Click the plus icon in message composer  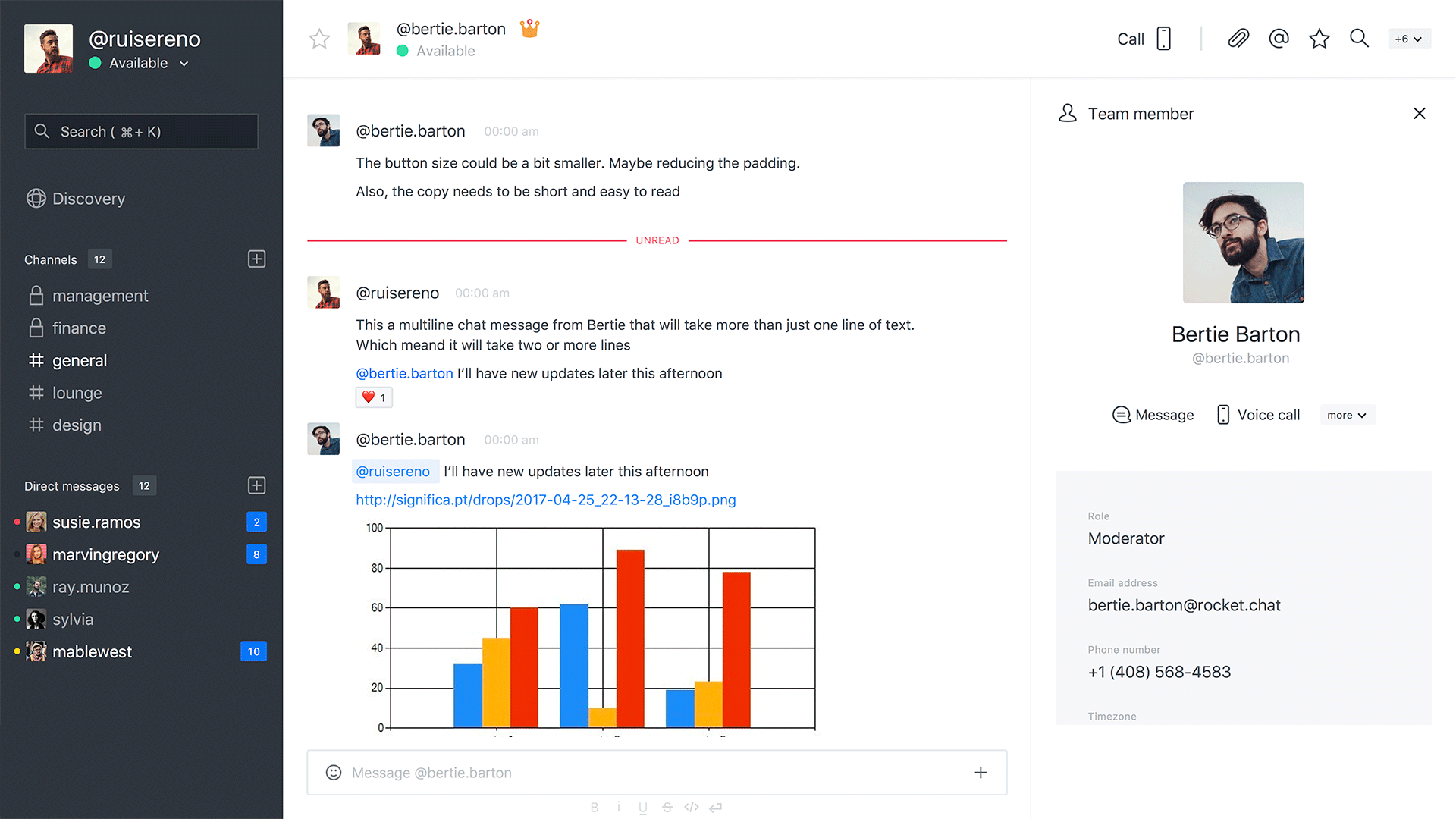click(980, 772)
